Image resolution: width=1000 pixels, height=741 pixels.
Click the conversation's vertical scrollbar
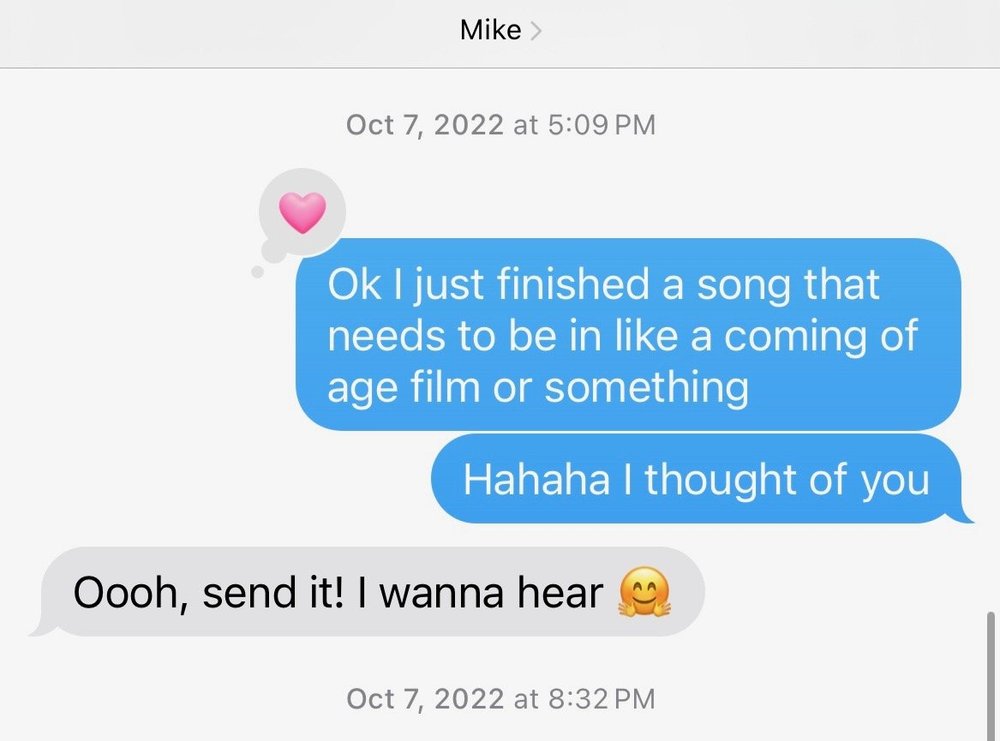[990, 676]
